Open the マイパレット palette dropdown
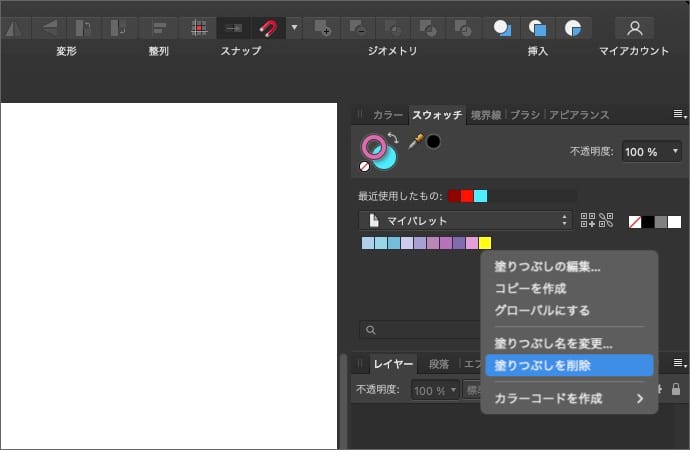 click(465, 220)
